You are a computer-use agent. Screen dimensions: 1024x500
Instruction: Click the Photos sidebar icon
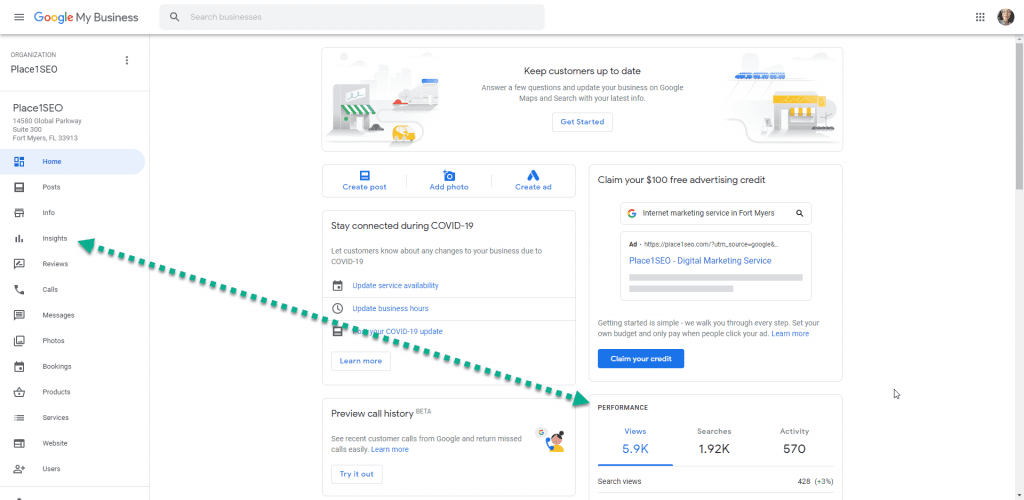[19, 341]
